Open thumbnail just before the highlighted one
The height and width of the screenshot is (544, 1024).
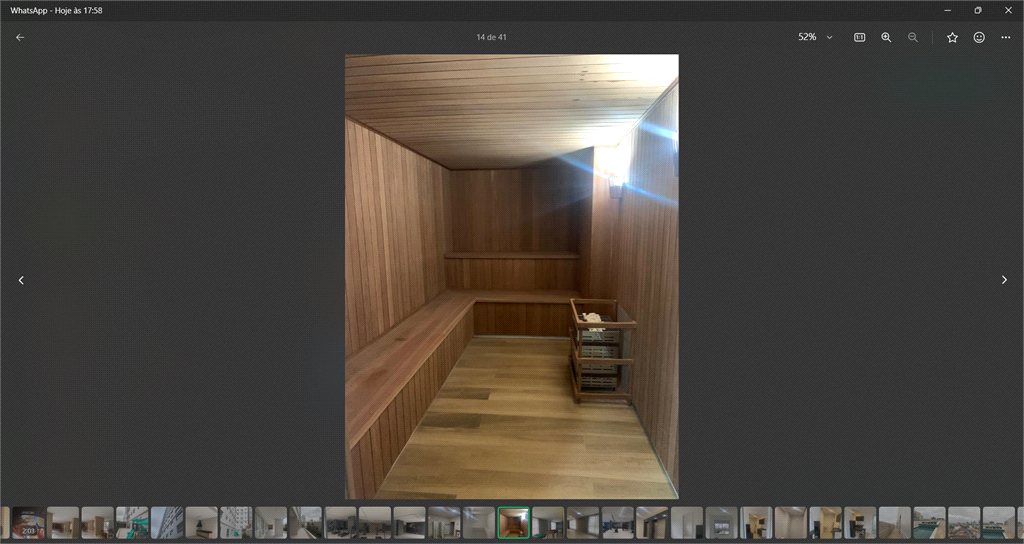(478, 522)
